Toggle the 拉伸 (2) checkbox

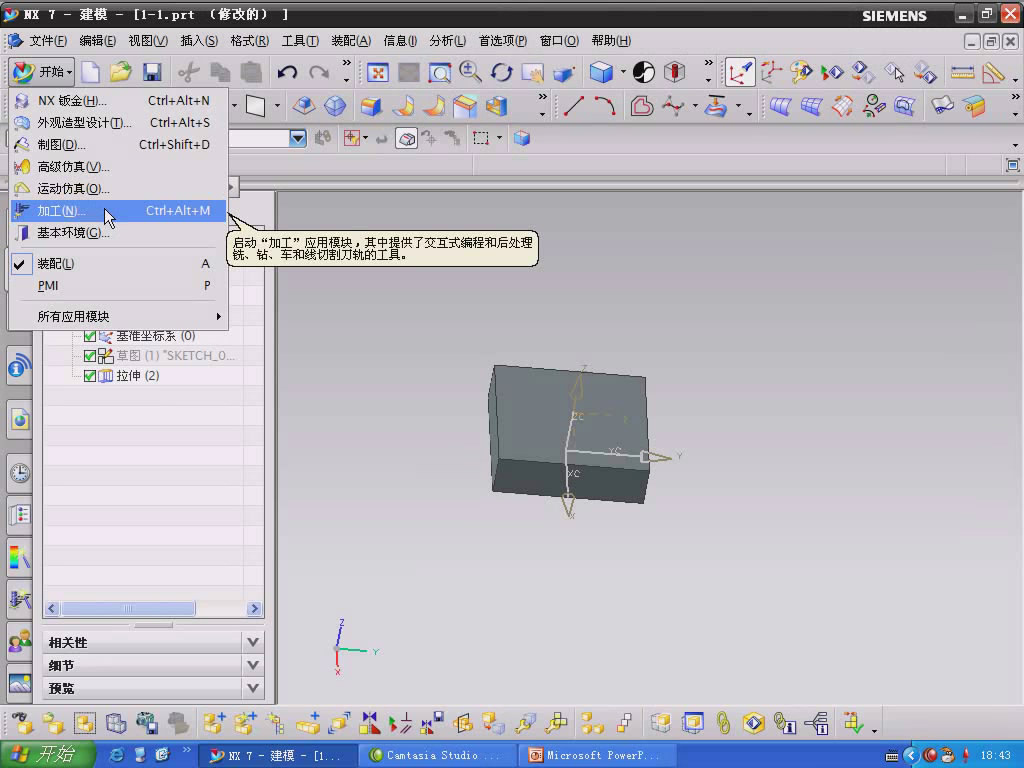pos(90,376)
